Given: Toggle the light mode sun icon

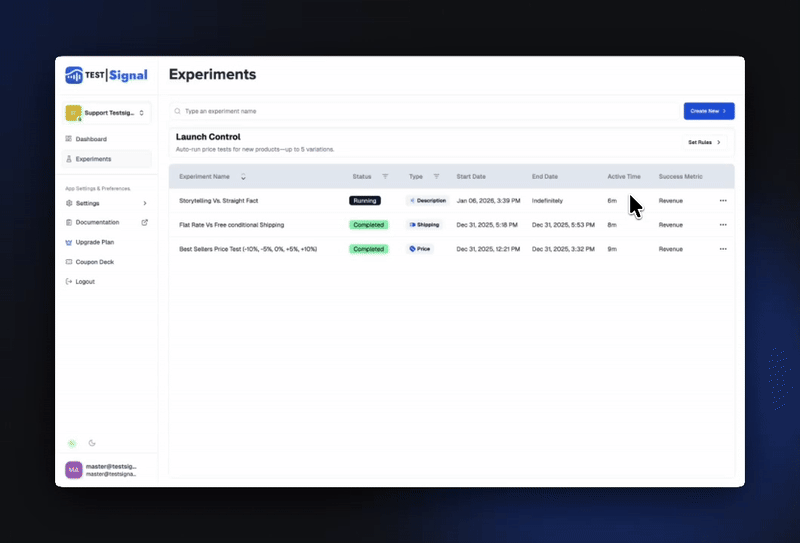Looking at the screenshot, I should point(71,443).
